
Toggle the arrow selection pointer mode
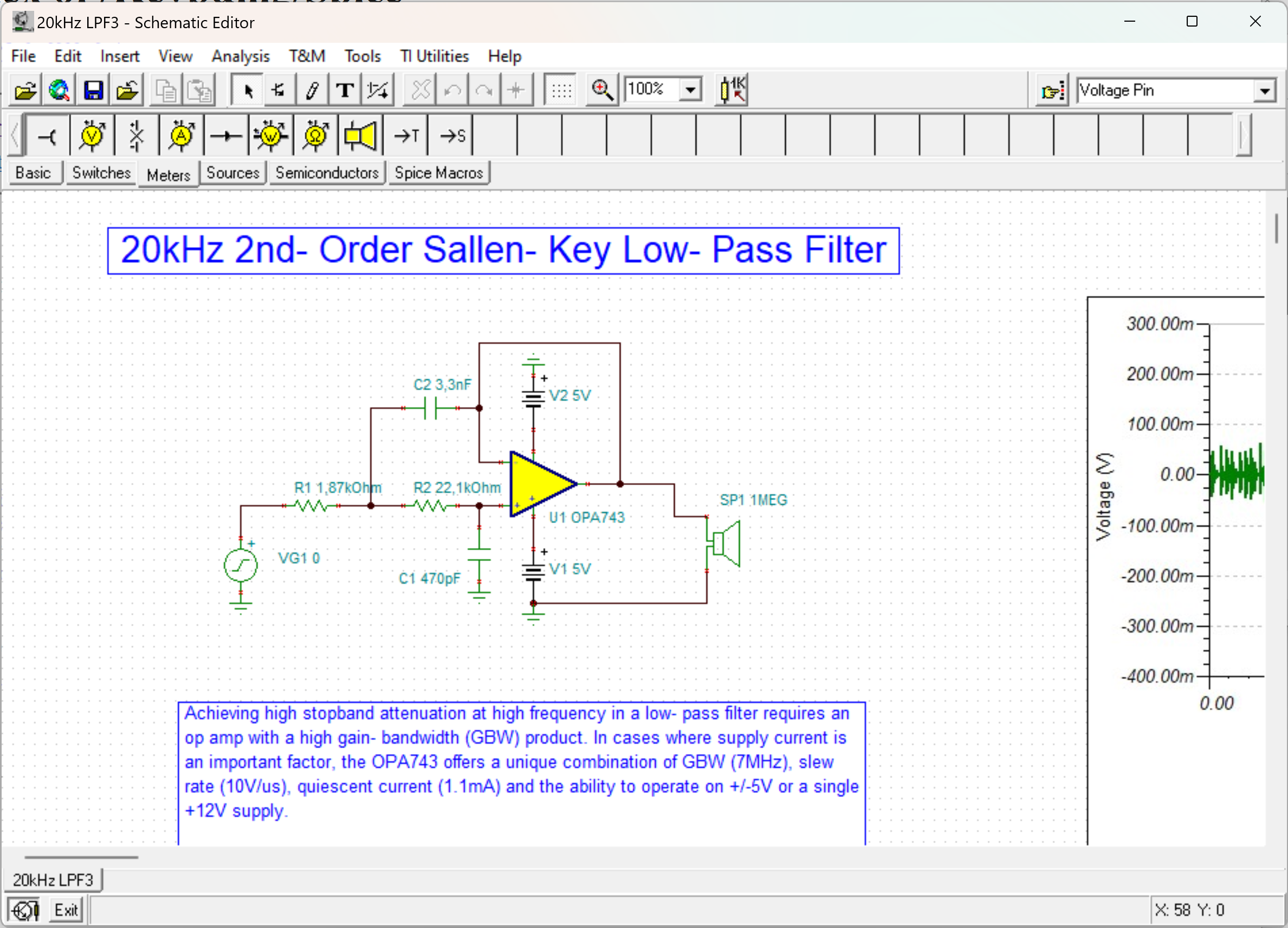[x=248, y=91]
